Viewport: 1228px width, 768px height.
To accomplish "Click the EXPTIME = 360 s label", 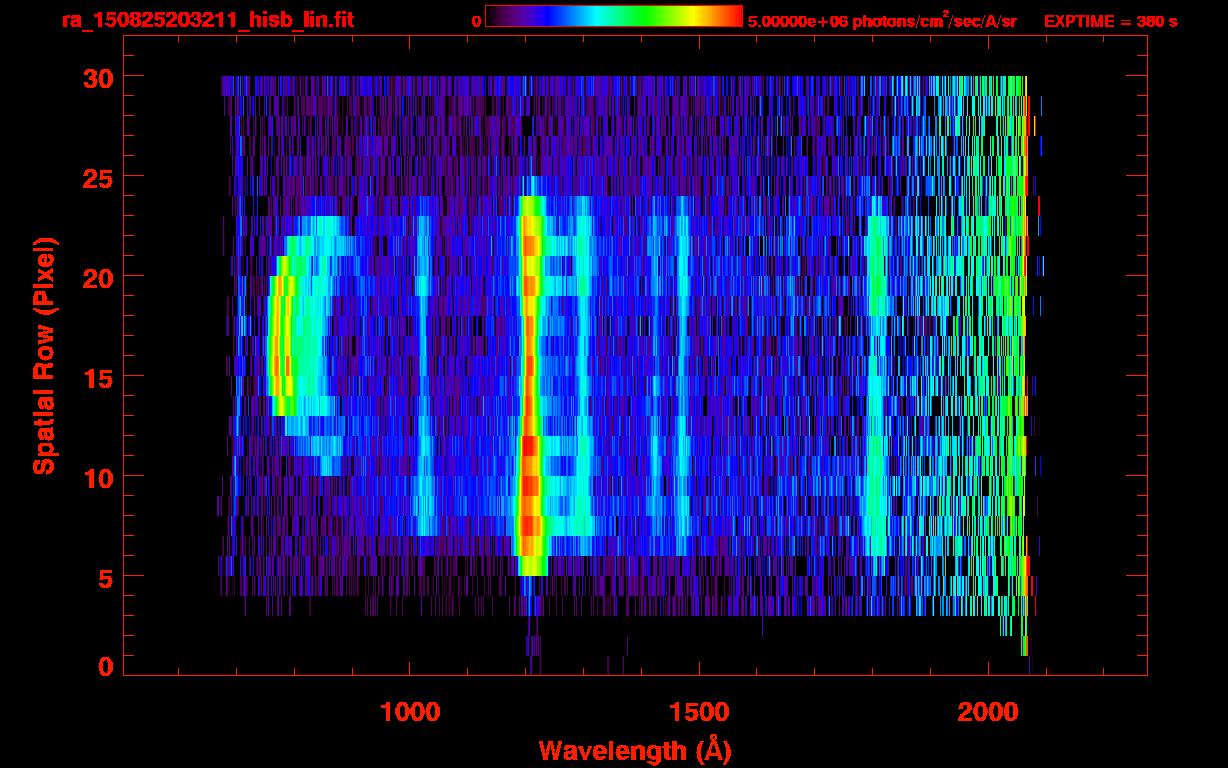I will tap(1110, 21).
